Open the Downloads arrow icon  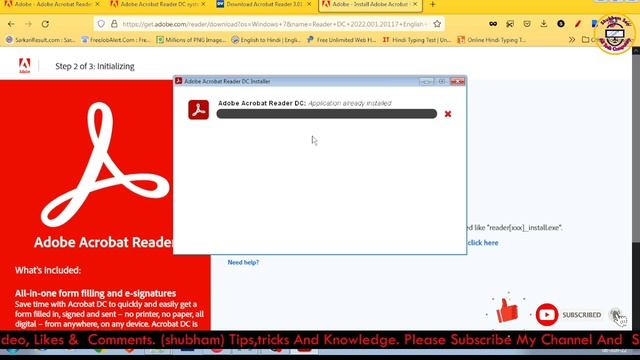point(544,24)
